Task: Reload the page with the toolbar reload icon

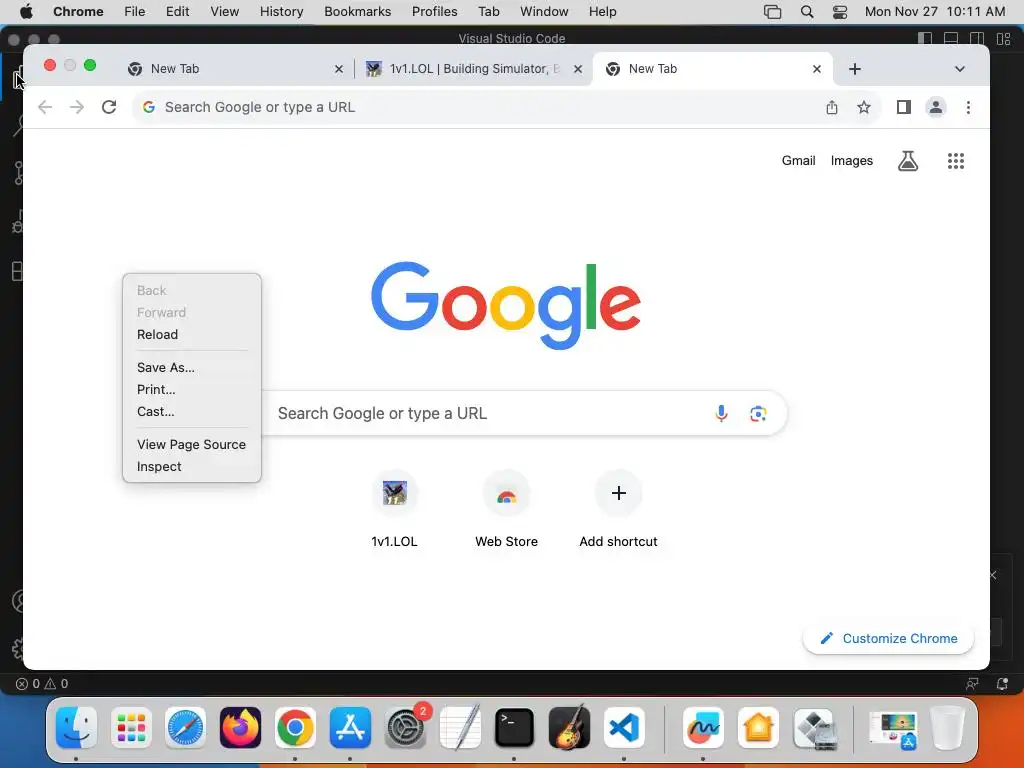Action: (x=109, y=107)
